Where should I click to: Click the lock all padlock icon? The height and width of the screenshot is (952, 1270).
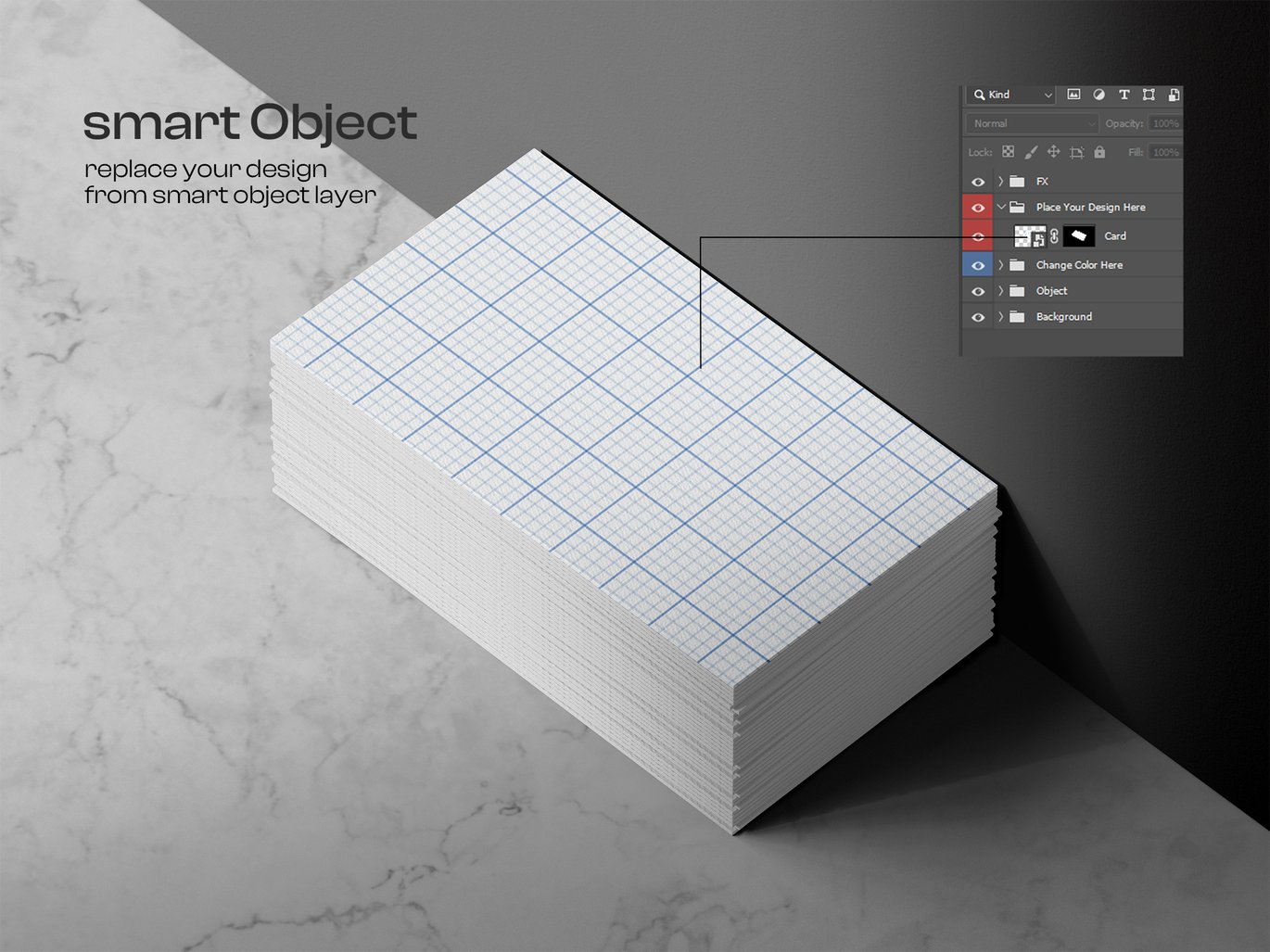[x=1099, y=152]
